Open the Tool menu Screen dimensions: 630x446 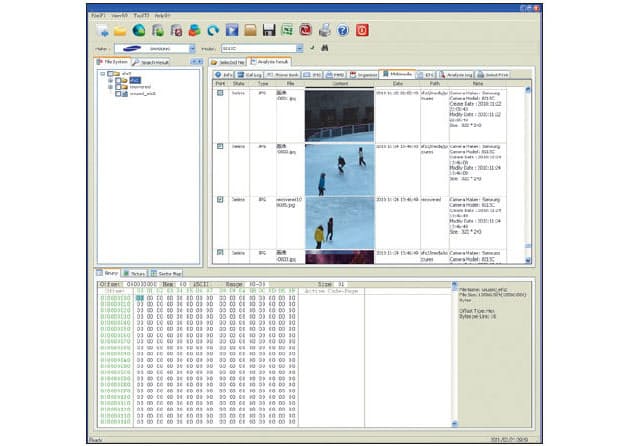[143, 16]
